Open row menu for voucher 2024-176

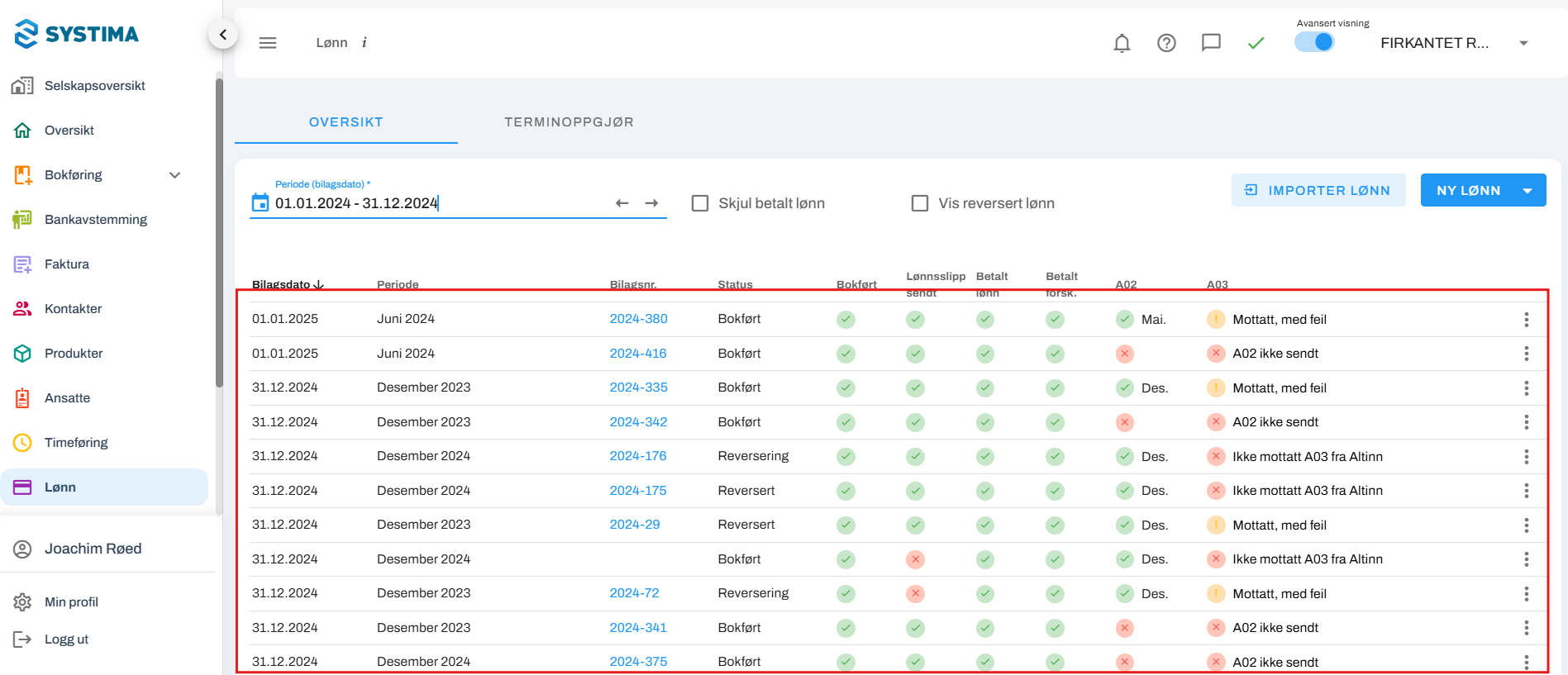click(1526, 457)
